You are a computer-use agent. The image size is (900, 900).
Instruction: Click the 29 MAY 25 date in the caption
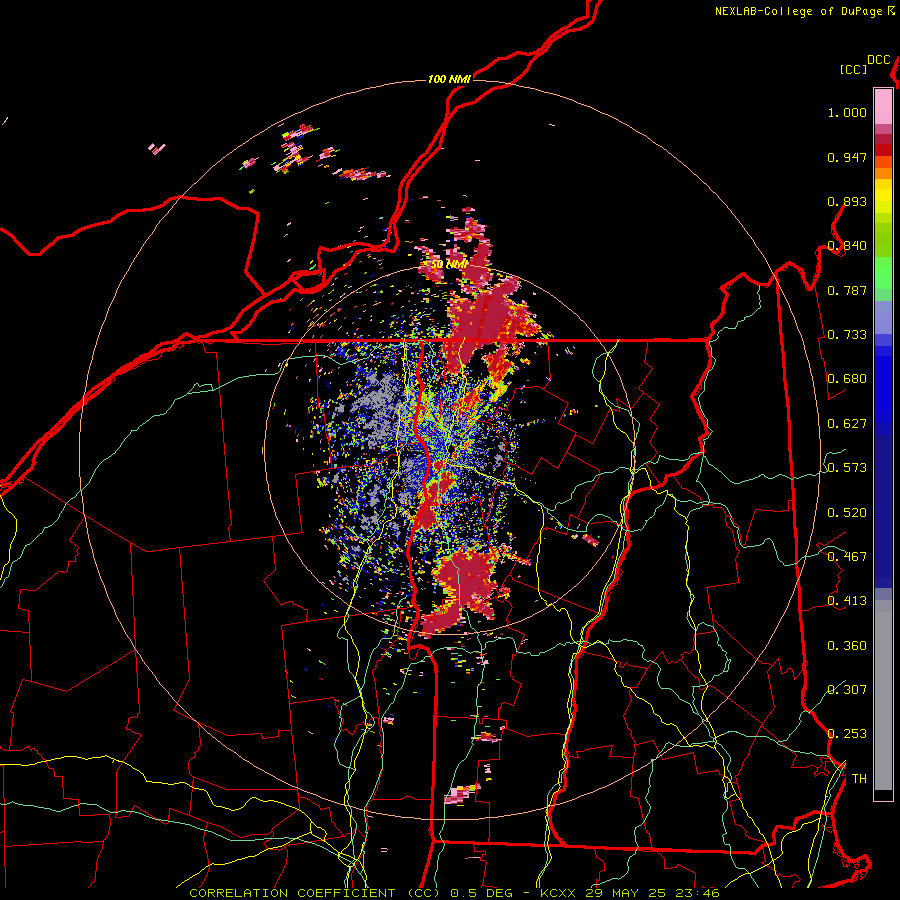[x=626, y=893]
